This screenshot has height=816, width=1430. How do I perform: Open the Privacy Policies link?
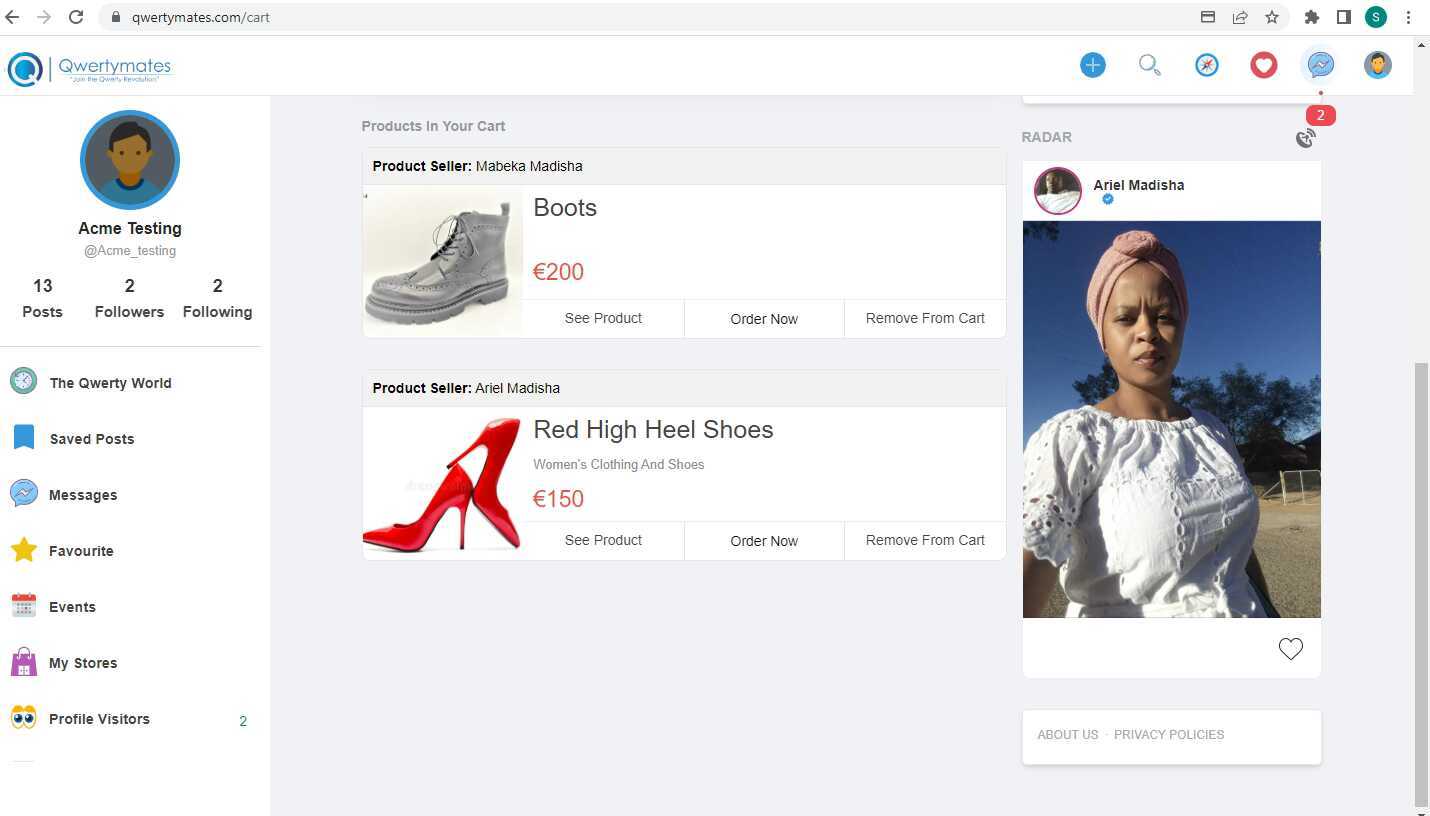[1168, 735]
